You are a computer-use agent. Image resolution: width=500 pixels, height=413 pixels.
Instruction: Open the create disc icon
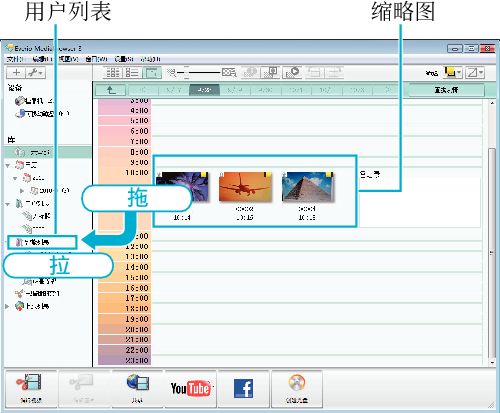(297, 389)
